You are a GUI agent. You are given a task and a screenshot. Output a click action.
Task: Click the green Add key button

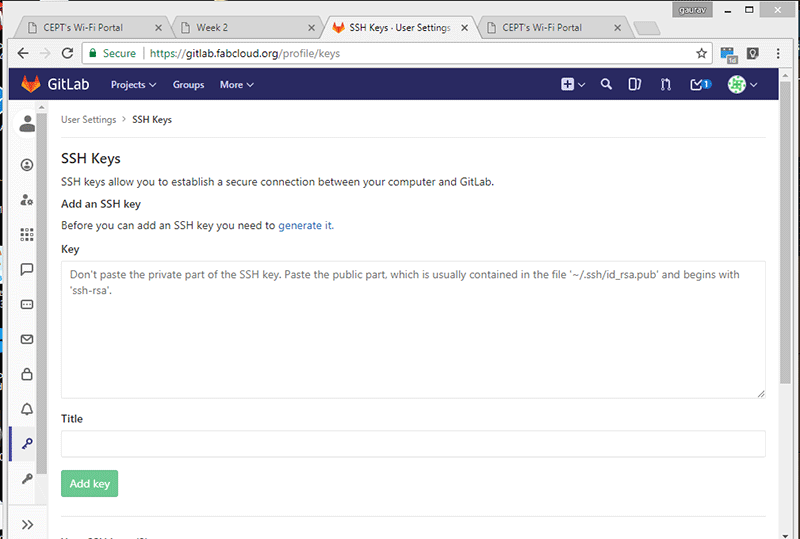(89, 483)
